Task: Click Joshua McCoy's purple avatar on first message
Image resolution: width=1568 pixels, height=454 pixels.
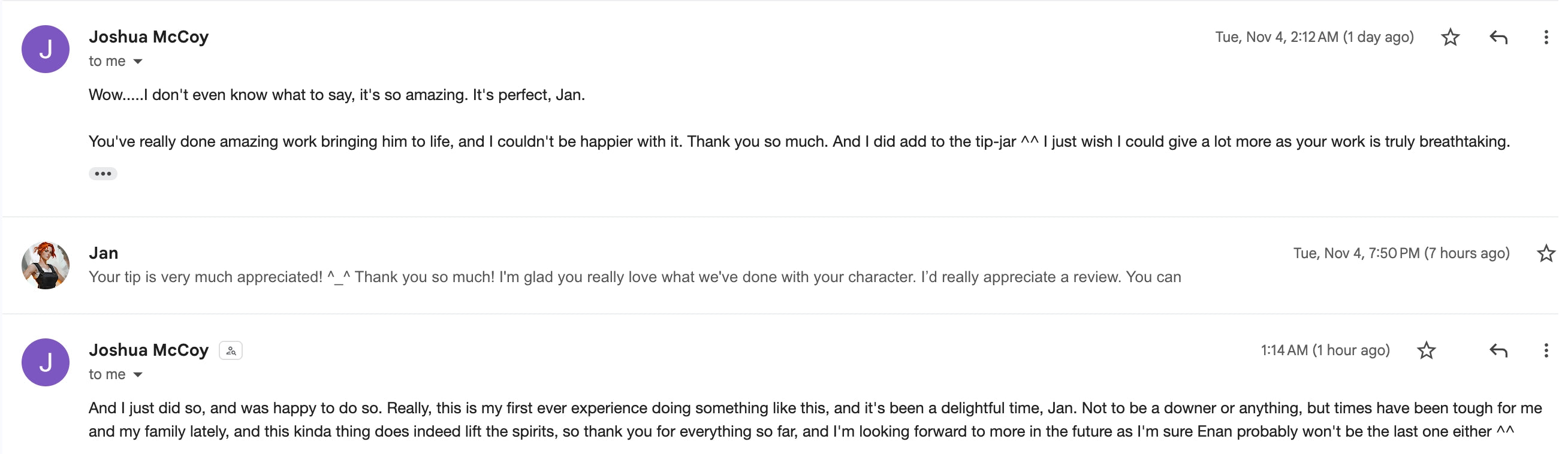Action: tap(46, 49)
